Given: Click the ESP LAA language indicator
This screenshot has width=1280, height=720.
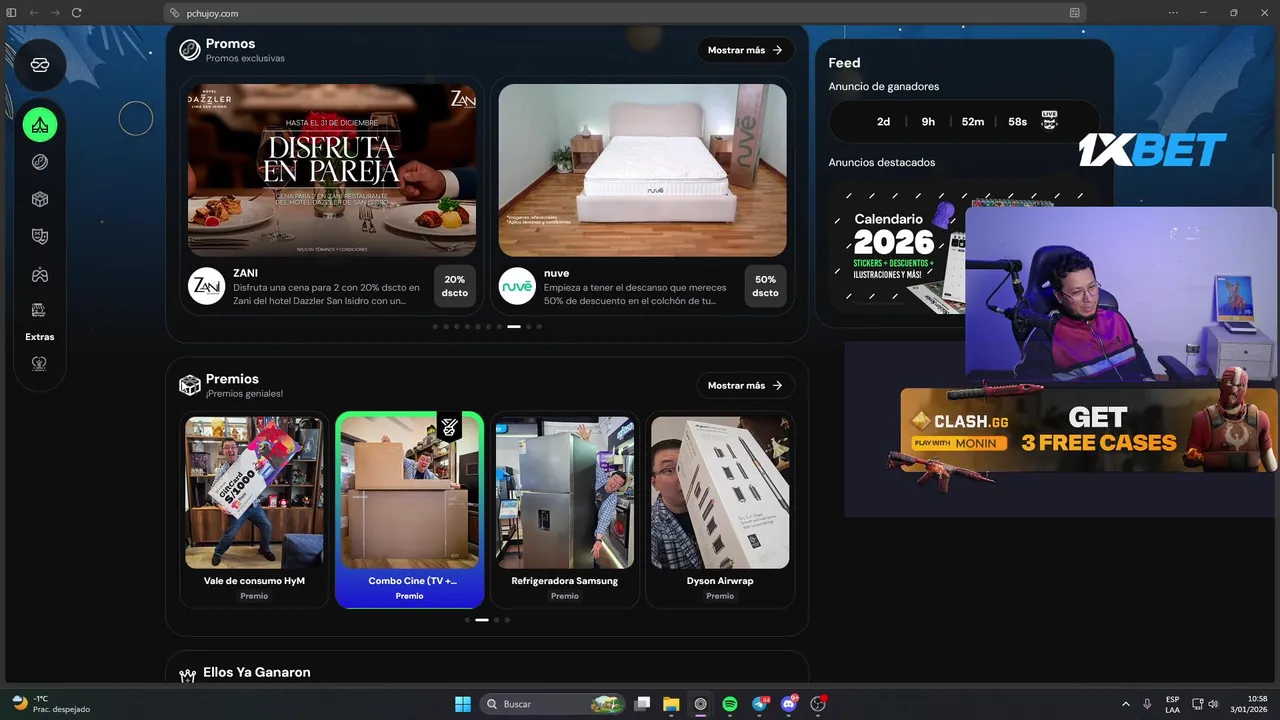Looking at the screenshot, I should click(x=1172, y=704).
